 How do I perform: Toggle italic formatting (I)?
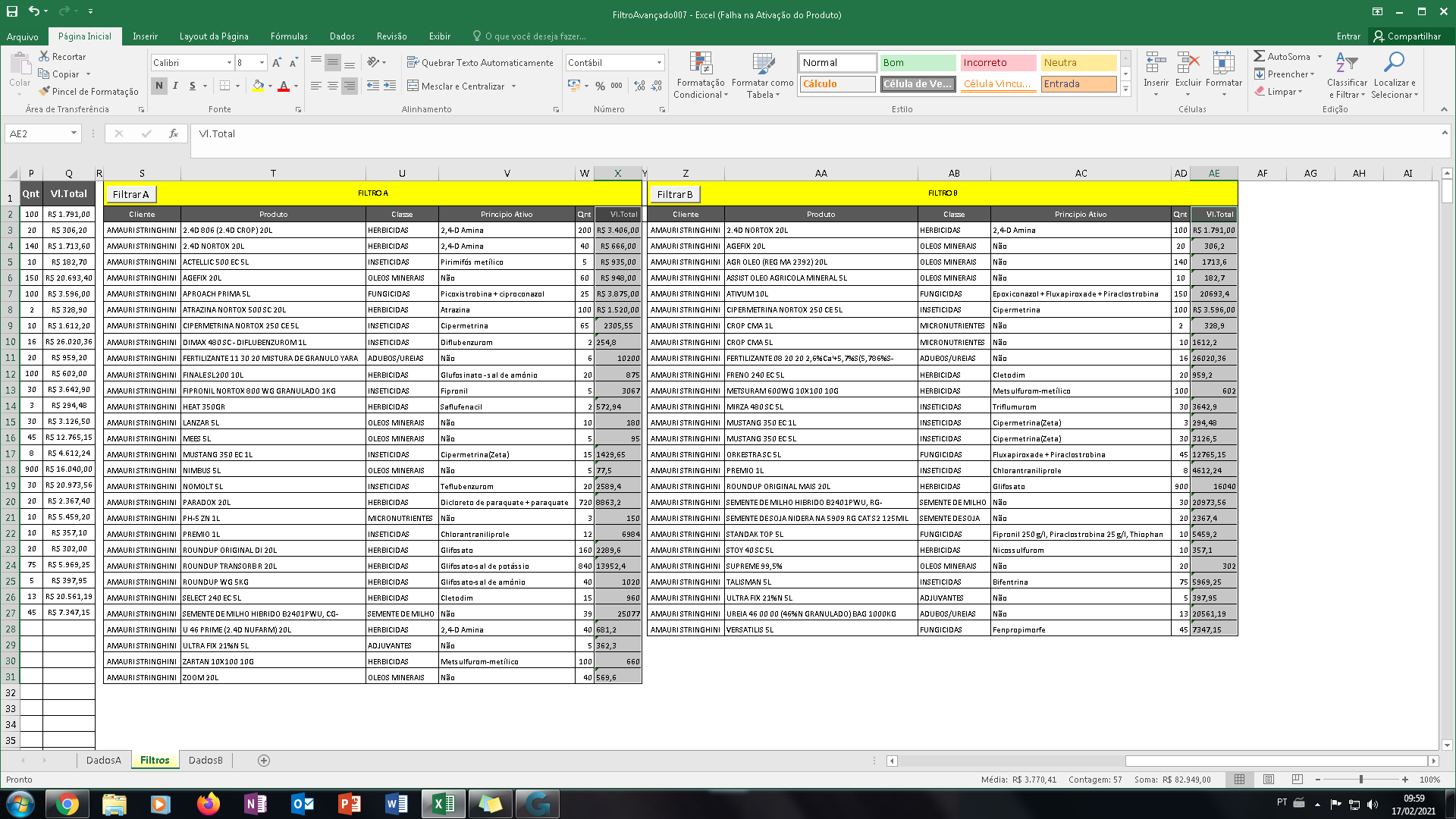[x=175, y=86]
